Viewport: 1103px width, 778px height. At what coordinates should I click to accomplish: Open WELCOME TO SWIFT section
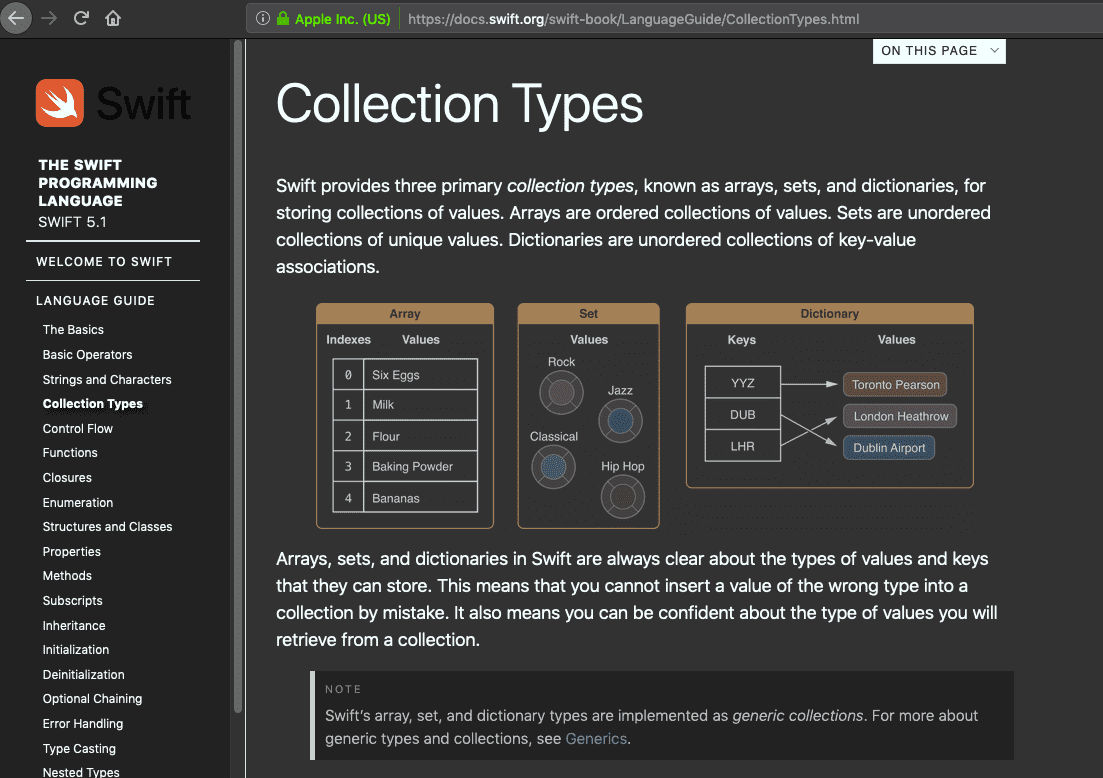tap(104, 262)
